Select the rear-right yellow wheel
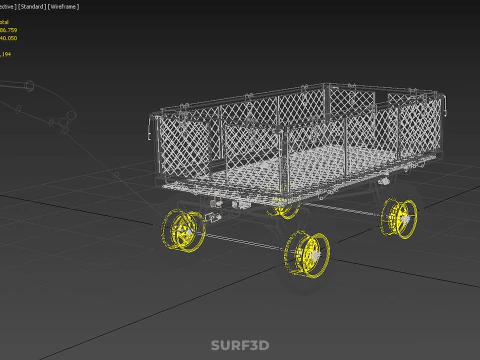 pyautogui.click(x=399, y=218)
